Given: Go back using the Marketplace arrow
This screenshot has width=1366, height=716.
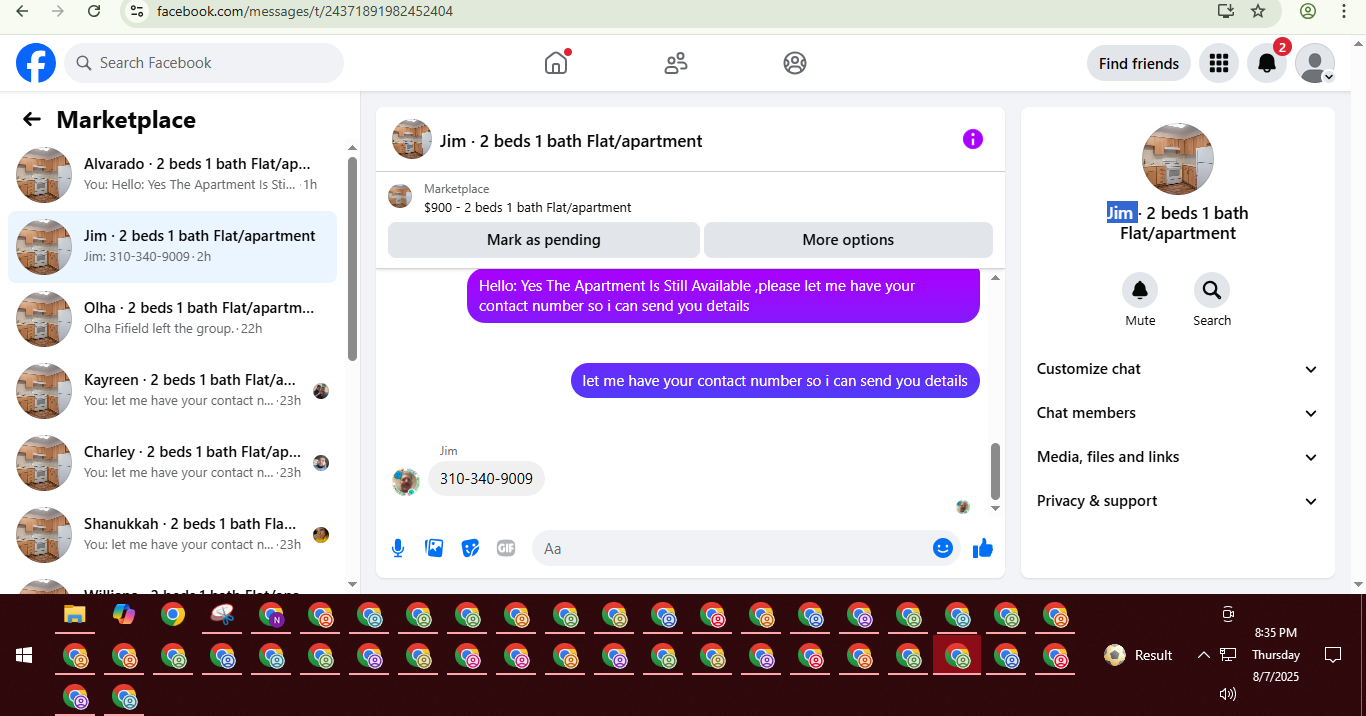Looking at the screenshot, I should click(32, 120).
